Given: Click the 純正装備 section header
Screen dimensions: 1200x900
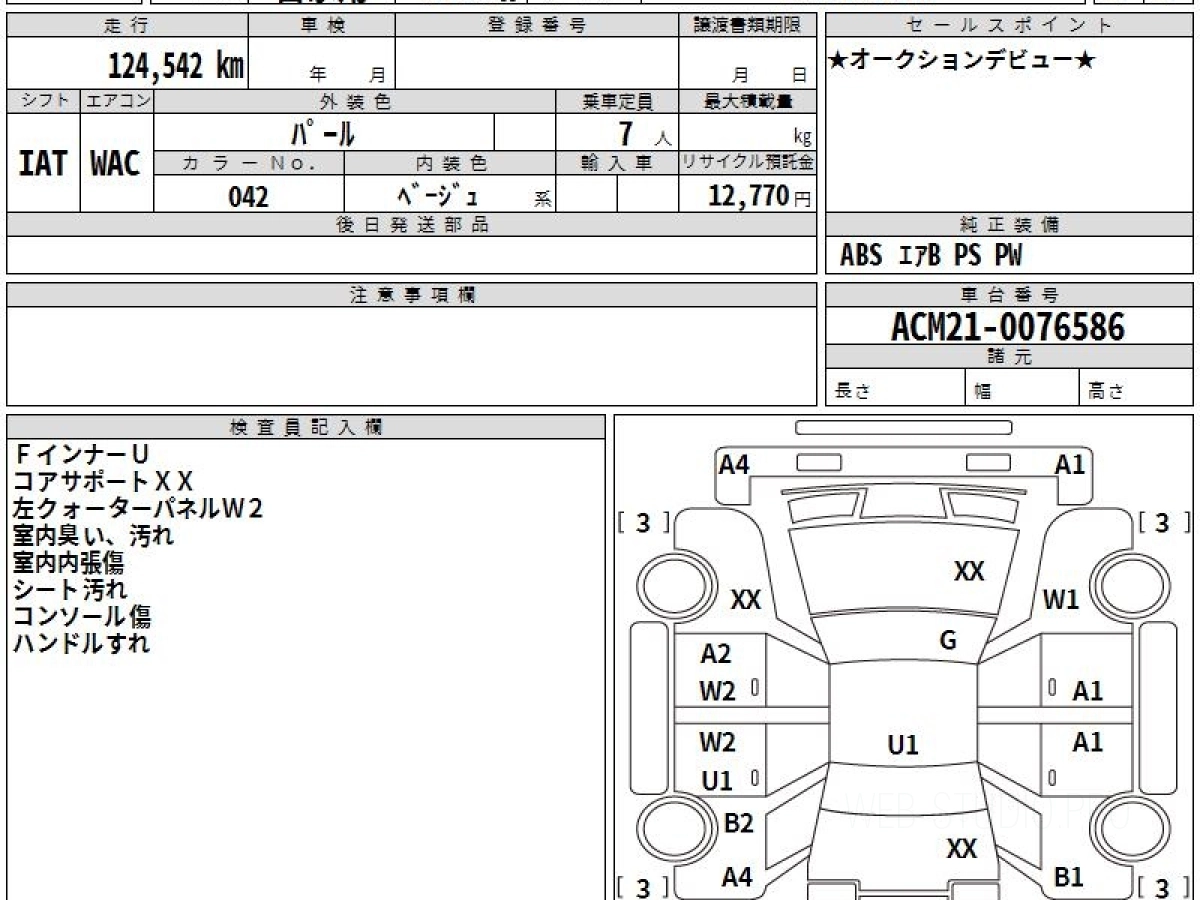Looking at the screenshot, I should pos(1010,225).
